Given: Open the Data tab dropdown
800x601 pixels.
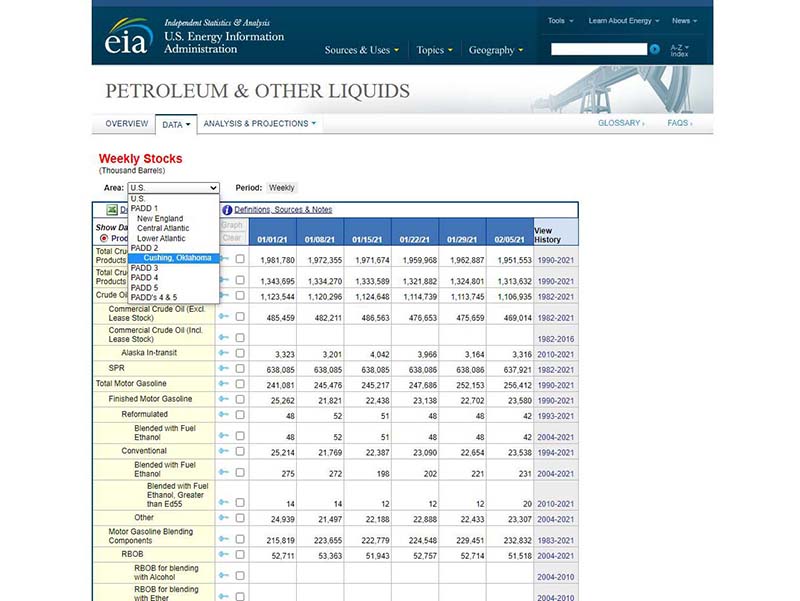Looking at the screenshot, I should pos(176,124).
